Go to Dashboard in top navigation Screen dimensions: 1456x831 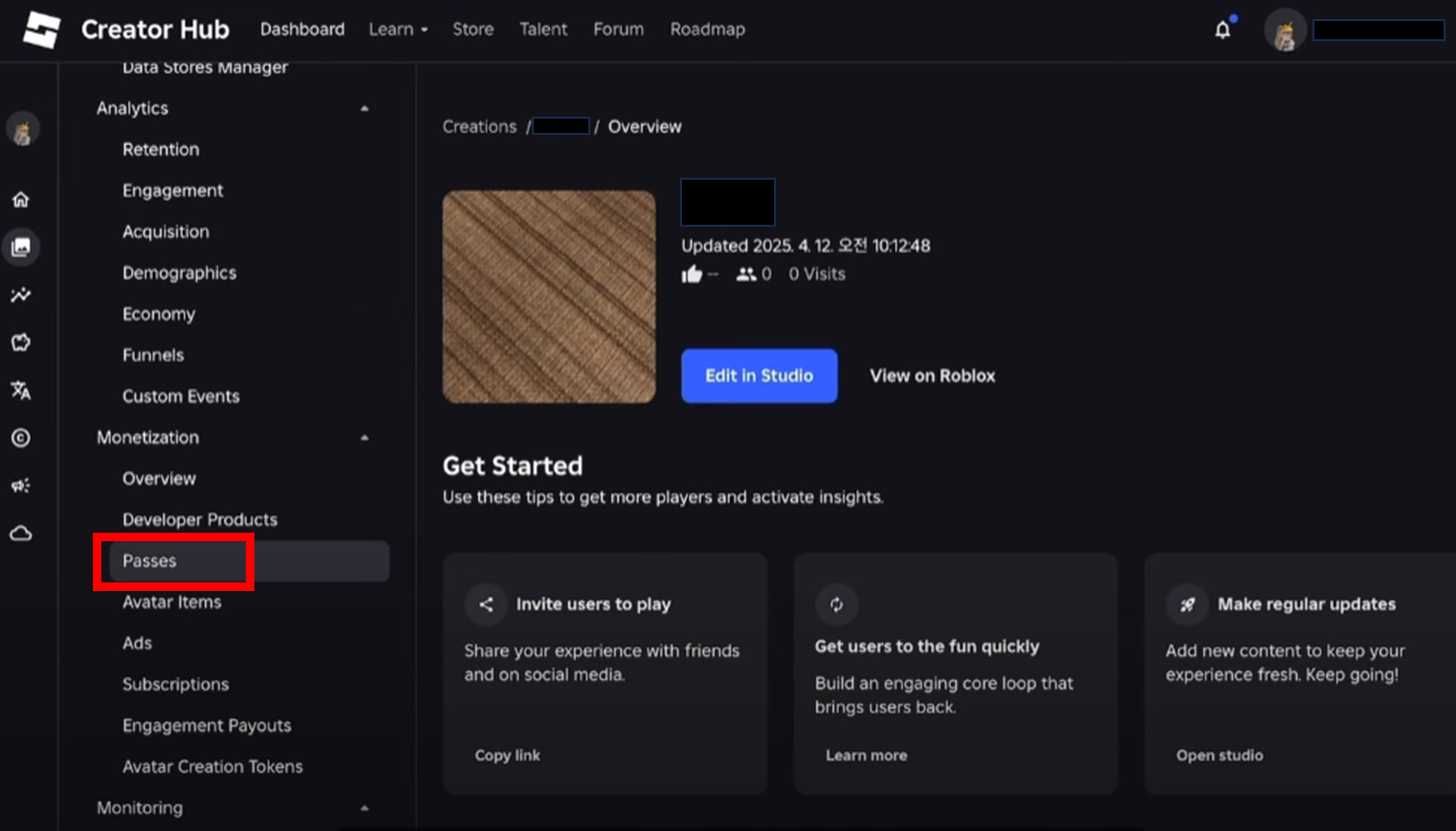302,30
